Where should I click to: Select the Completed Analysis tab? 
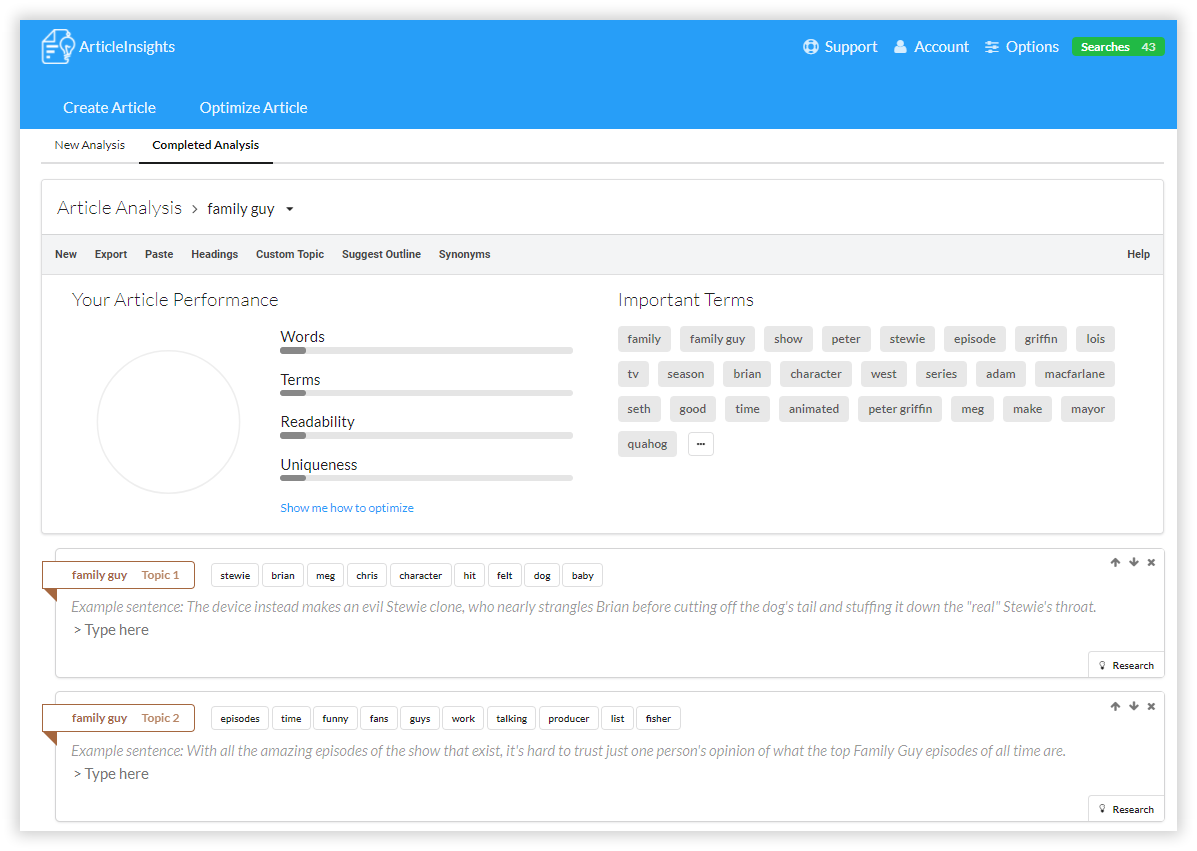pyautogui.click(x=205, y=145)
